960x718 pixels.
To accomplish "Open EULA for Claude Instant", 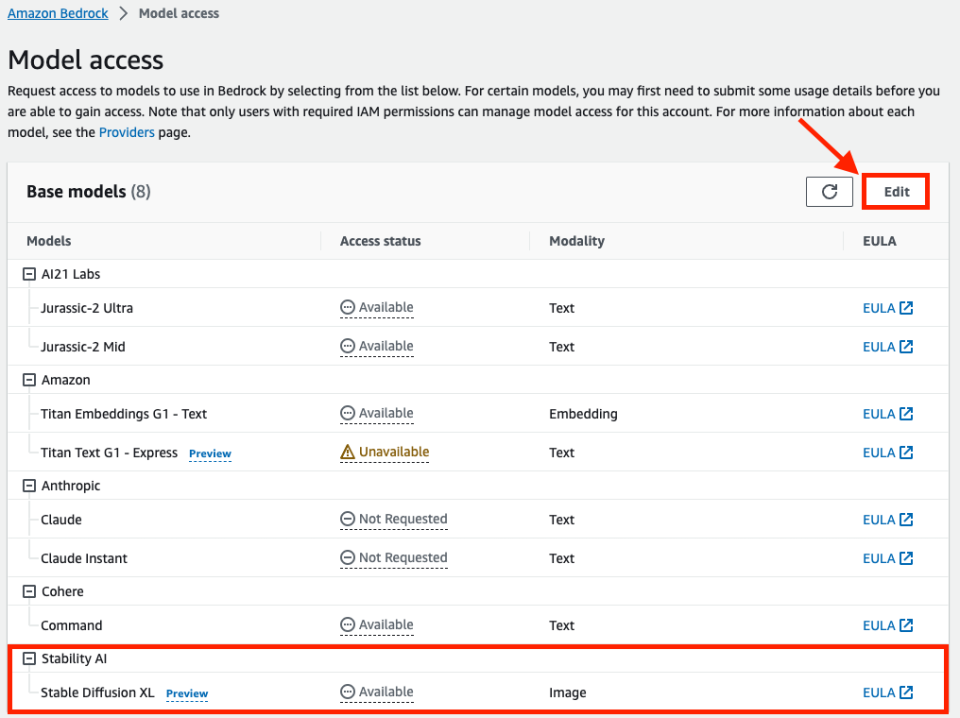I will 887,559.
